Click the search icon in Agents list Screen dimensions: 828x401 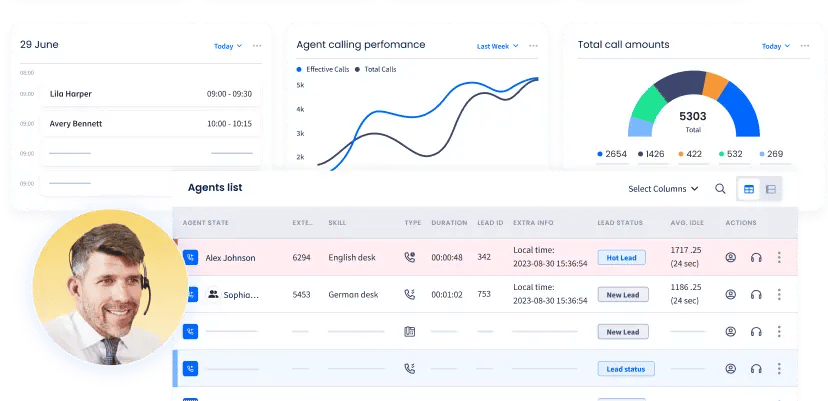(x=720, y=189)
